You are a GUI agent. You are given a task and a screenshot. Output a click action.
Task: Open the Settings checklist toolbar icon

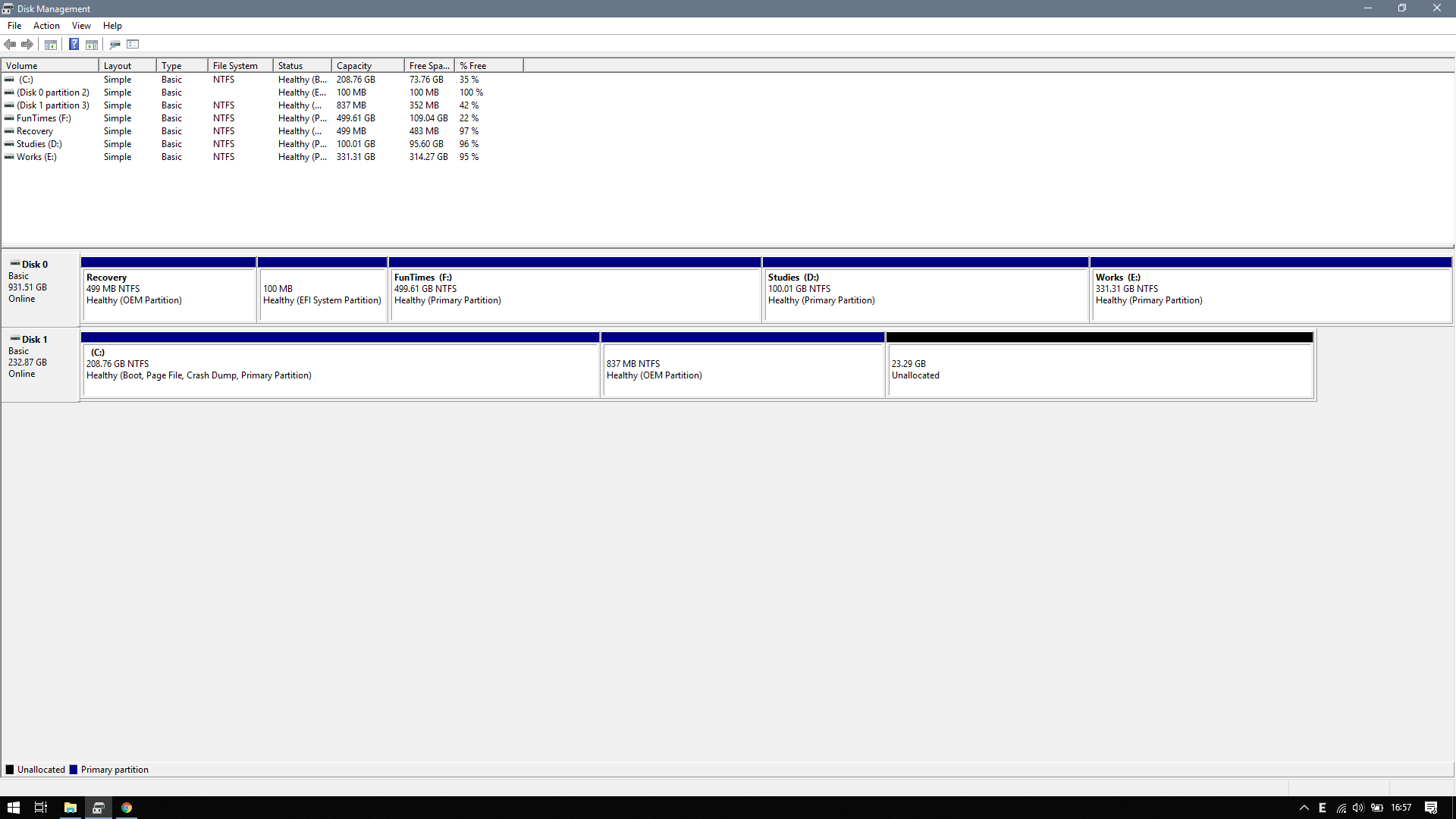pos(133,44)
